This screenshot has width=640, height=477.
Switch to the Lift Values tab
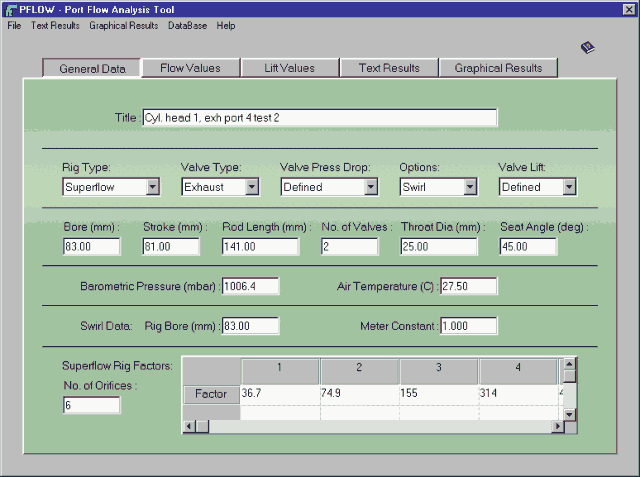click(289, 68)
